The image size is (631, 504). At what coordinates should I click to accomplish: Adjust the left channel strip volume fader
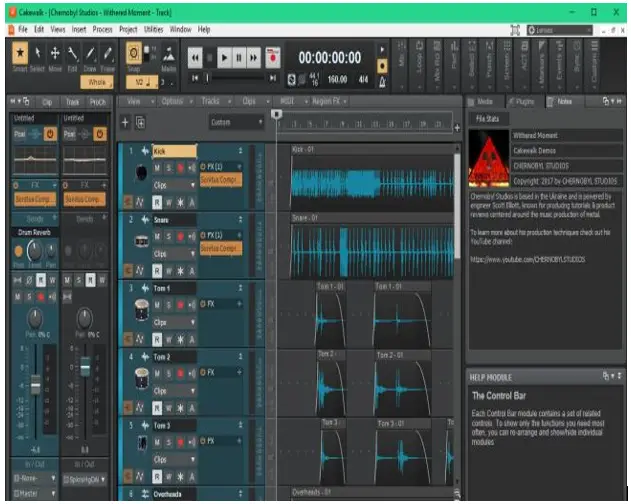pyautogui.click(x=35, y=384)
